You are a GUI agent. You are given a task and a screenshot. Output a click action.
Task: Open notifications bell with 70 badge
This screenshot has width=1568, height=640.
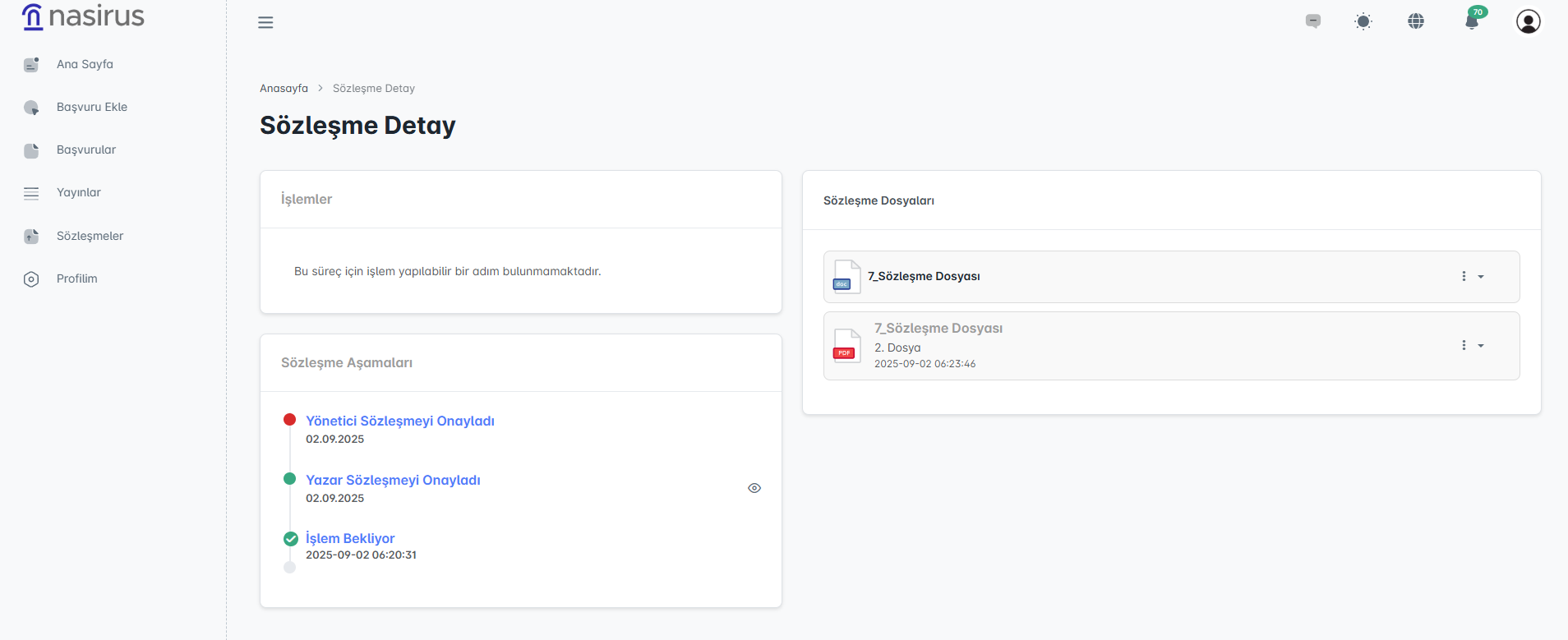click(1472, 21)
